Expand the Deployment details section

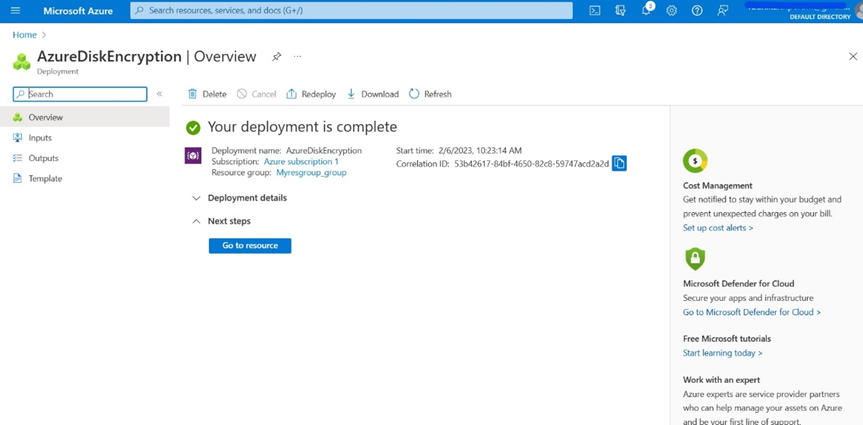(239, 198)
